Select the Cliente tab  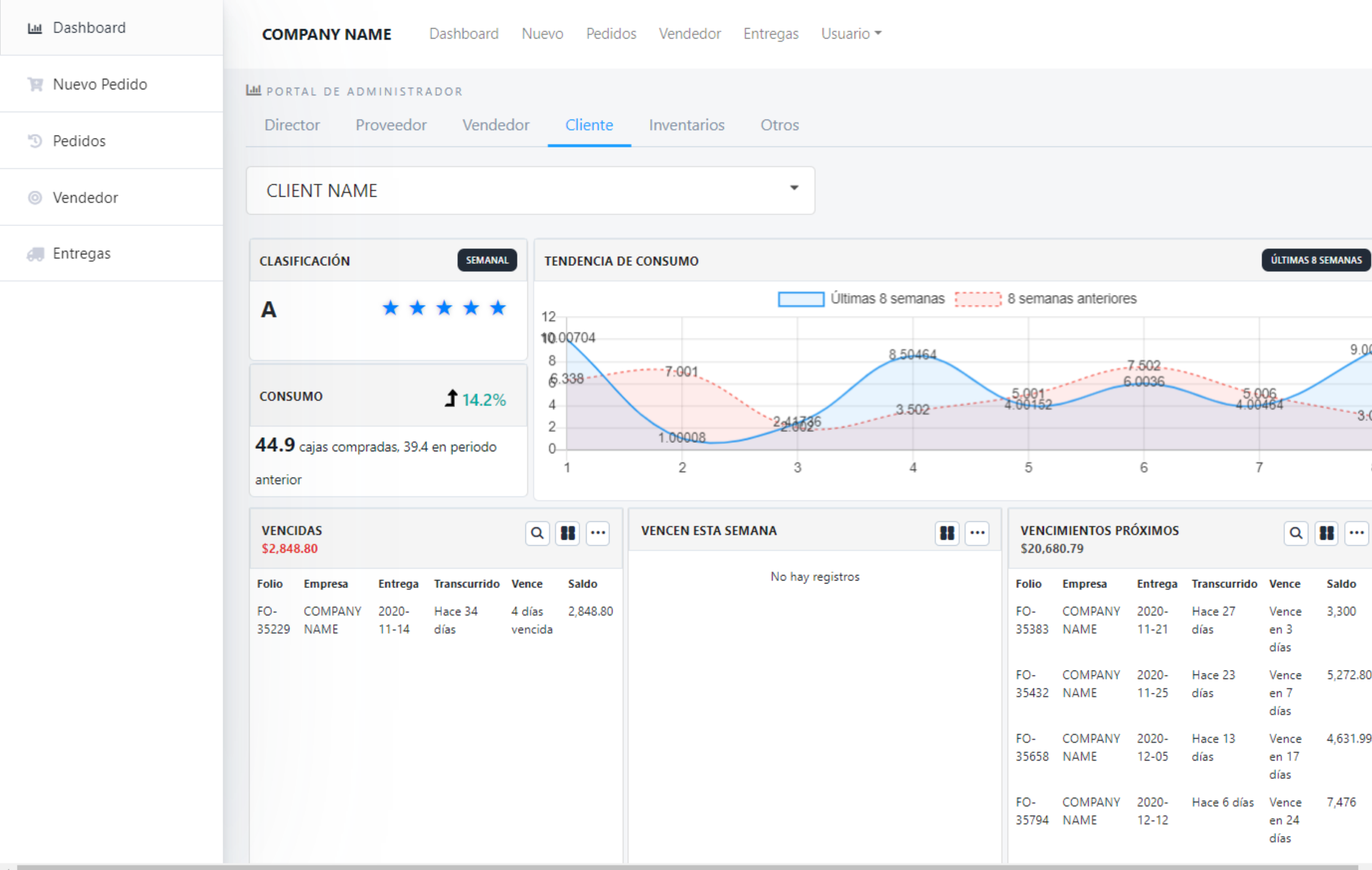coord(589,125)
